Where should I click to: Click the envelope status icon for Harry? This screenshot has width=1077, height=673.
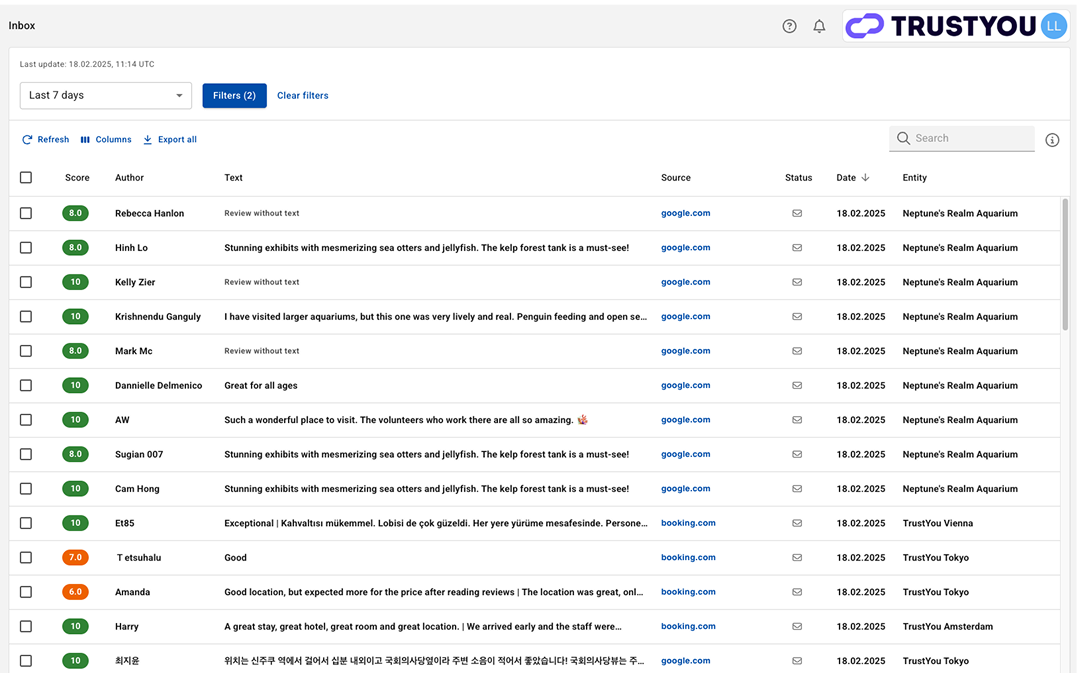tap(797, 626)
